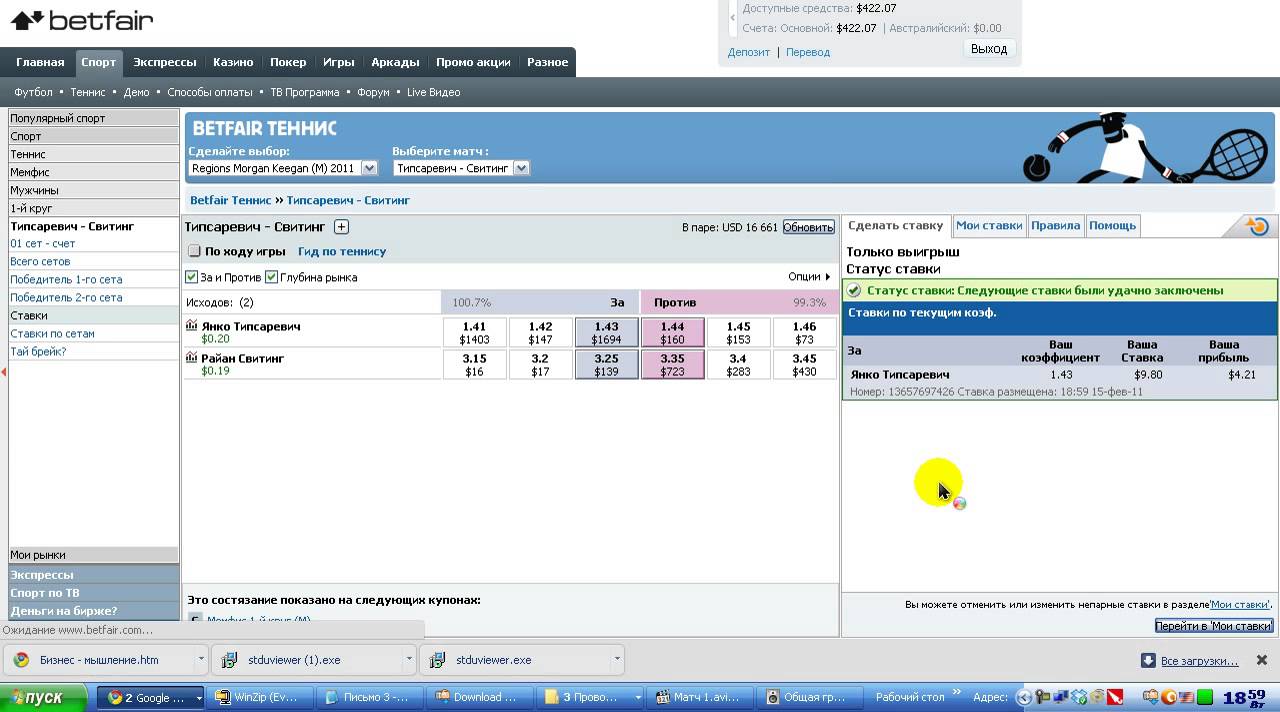
Task: Click the plus icon next to Типсаревич - Свитинг title
Action: tap(341, 227)
